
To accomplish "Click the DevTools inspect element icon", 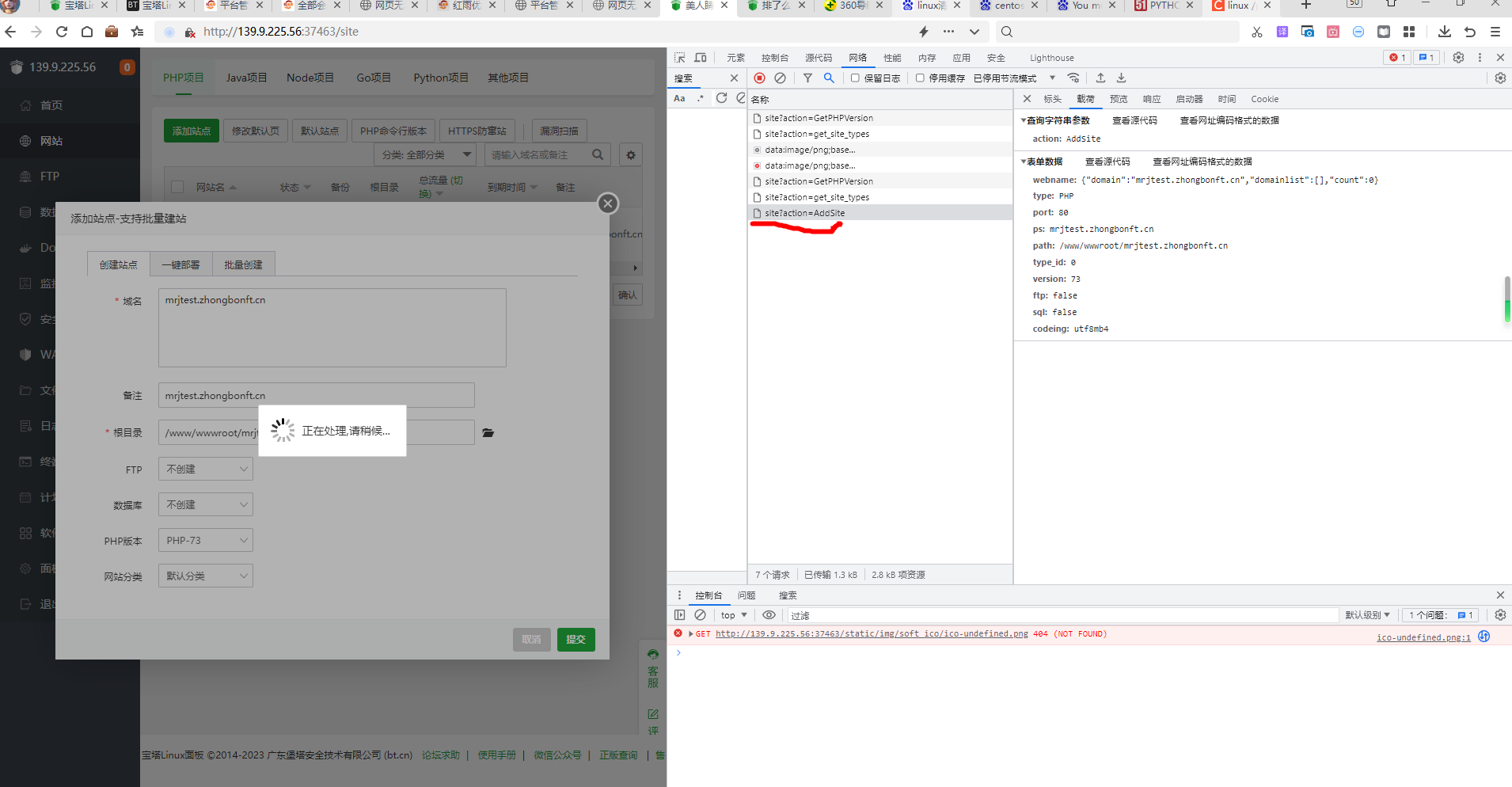I will click(679, 58).
